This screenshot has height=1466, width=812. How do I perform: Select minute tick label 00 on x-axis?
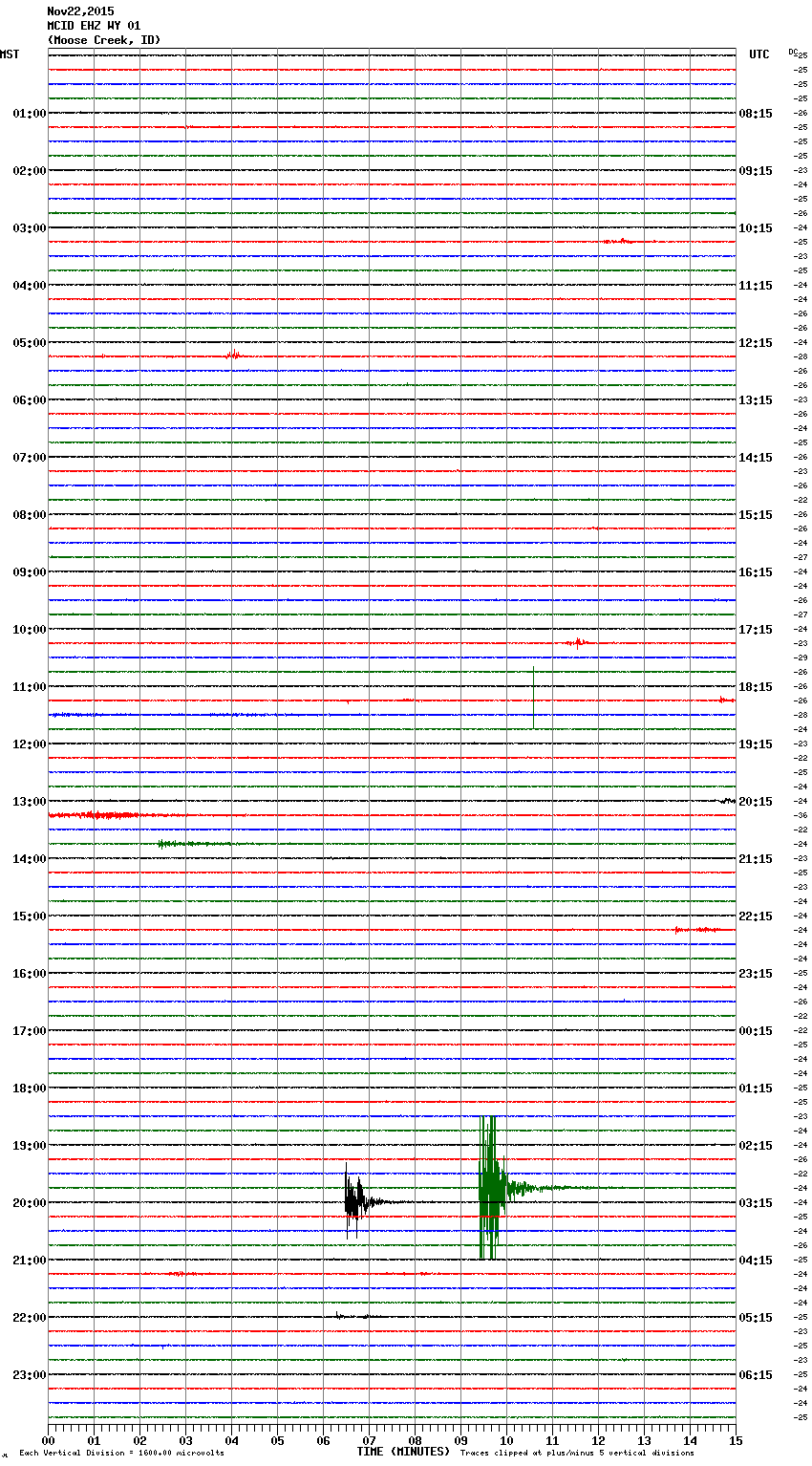pos(49,1440)
